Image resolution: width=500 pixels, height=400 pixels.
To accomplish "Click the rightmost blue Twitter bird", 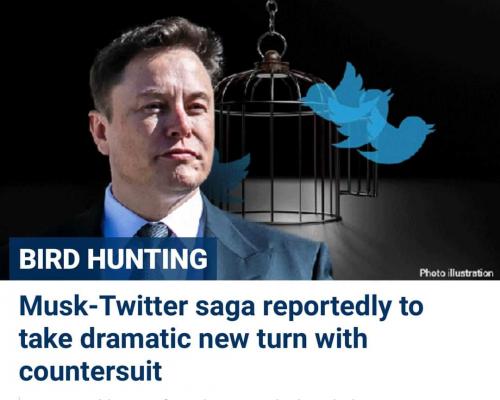I will pos(398,140).
